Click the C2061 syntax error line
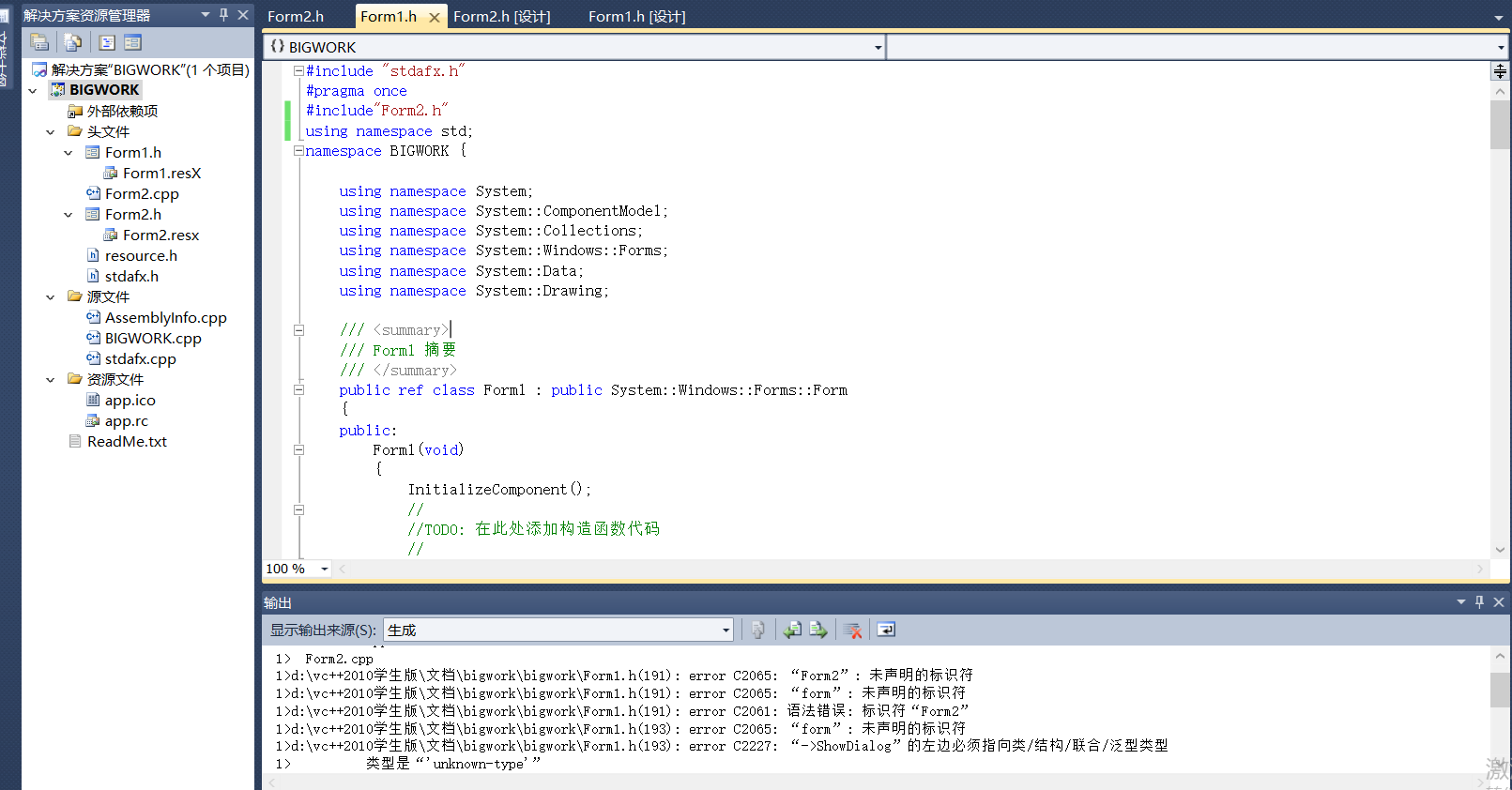This screenshot has width=1512, height=790. point(621,711)
